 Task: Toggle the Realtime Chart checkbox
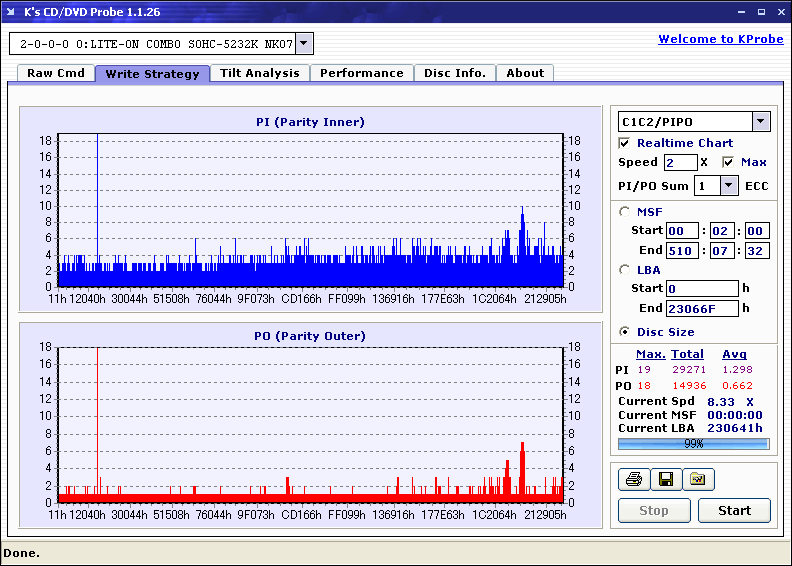(x=625, y=143)
